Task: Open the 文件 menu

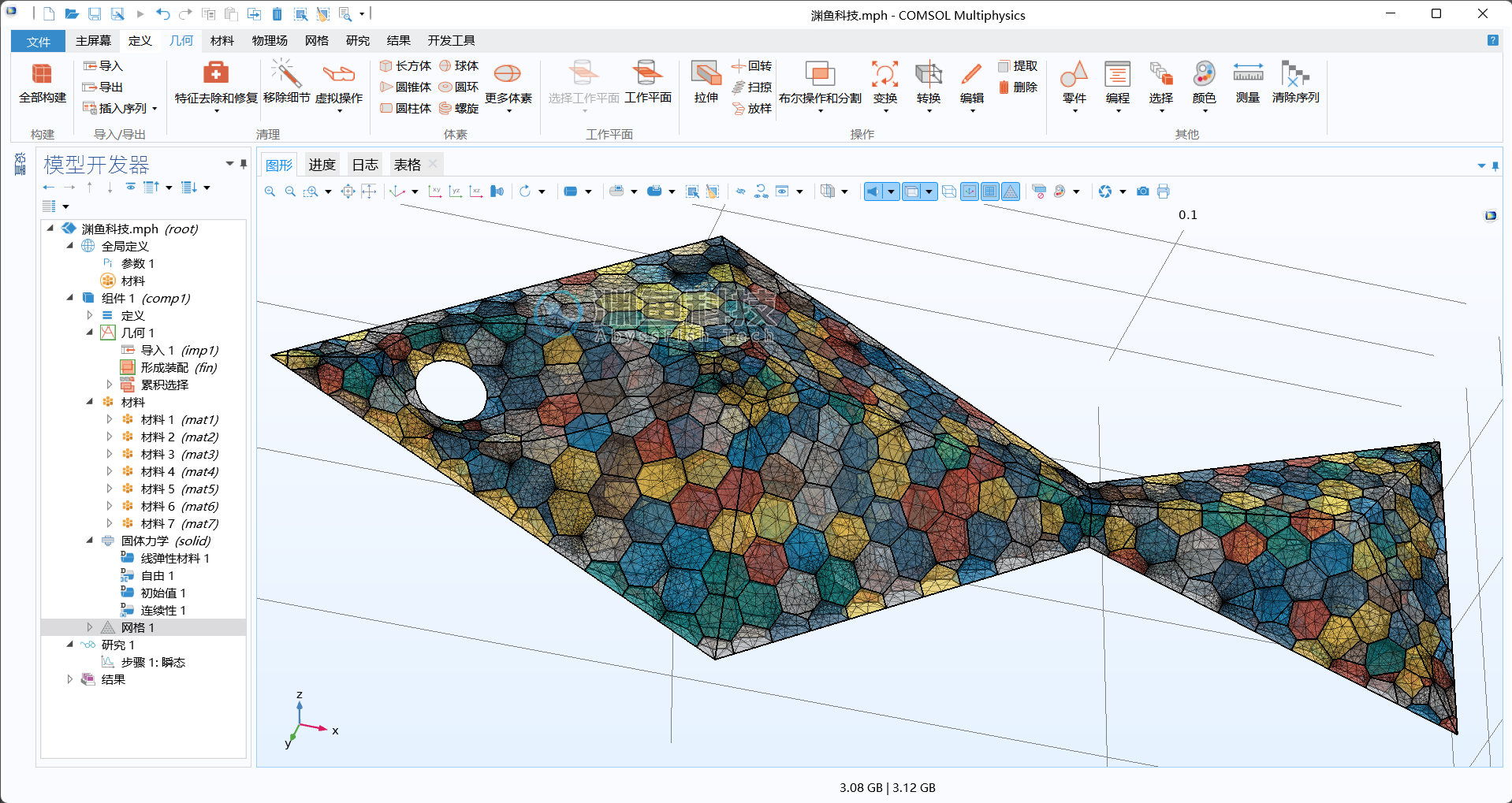Action: coord(38,41)
